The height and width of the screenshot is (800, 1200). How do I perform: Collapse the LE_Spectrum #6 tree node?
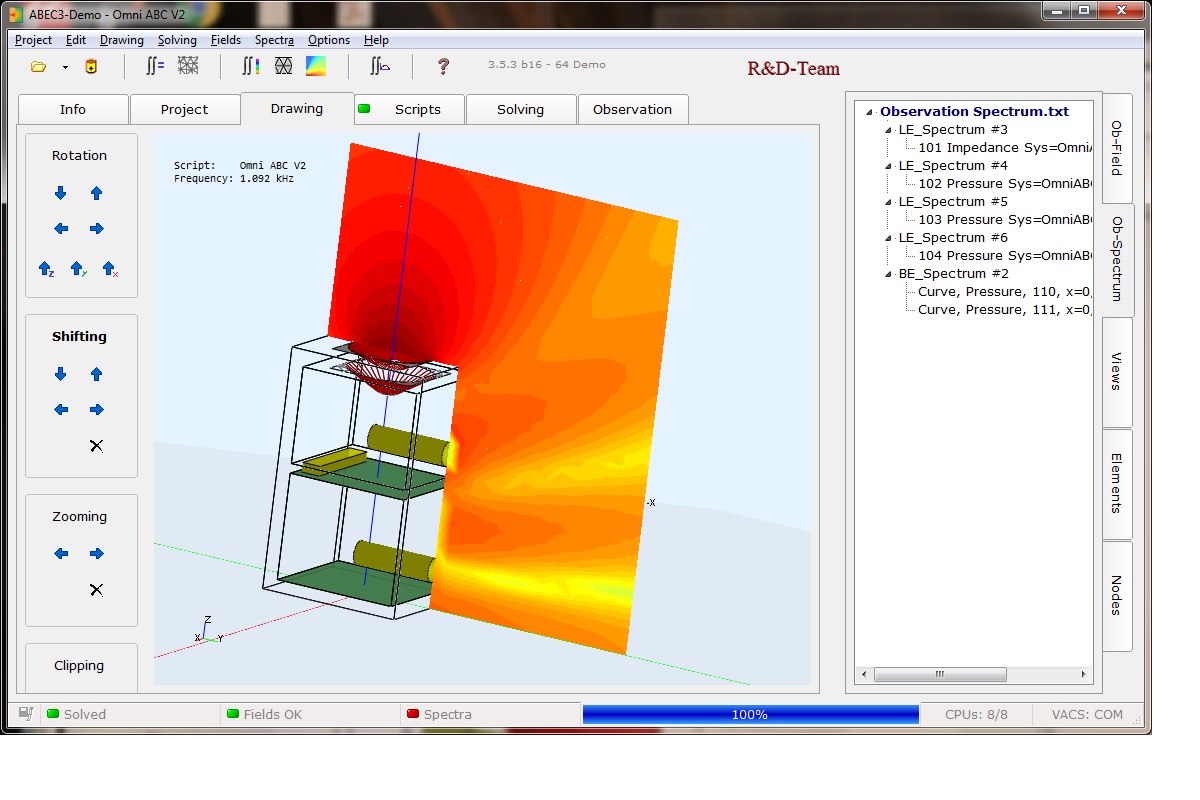click(888, 238)
